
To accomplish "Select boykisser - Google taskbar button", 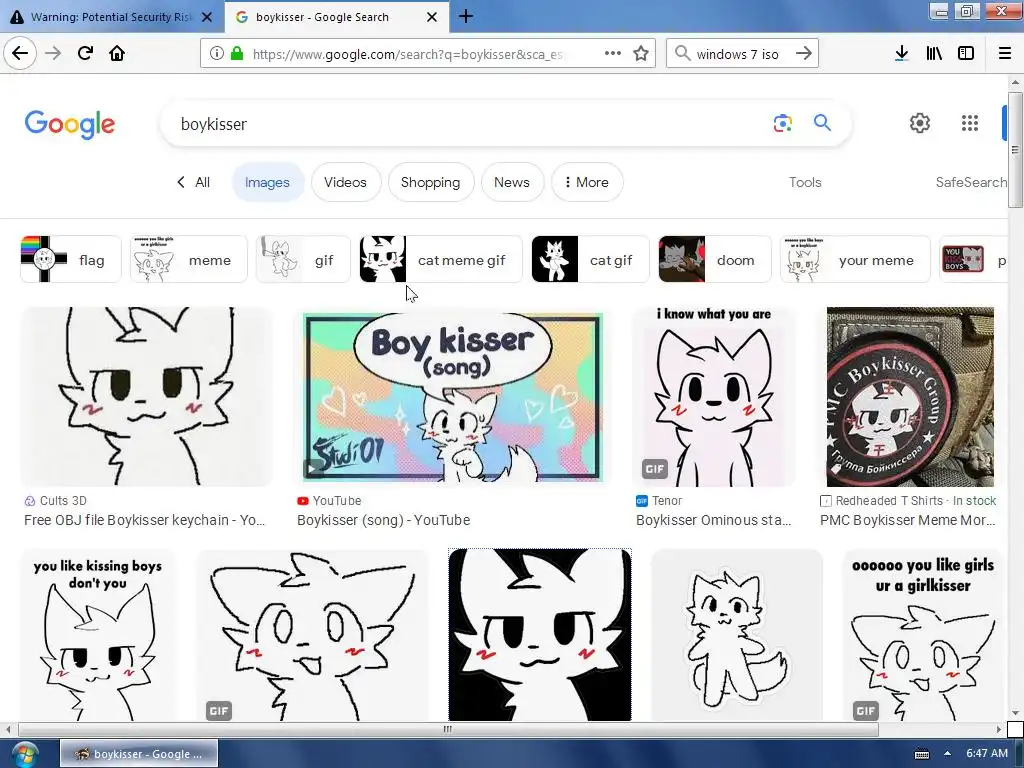I will [x=139, y=754].
